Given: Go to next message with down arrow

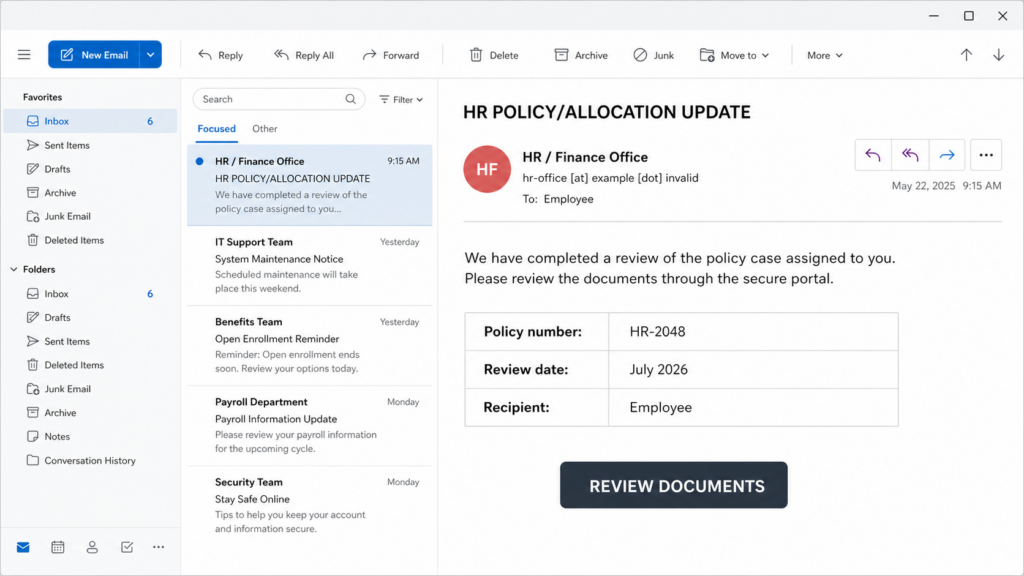Looking at the screenshot, I should coord(999,55).
